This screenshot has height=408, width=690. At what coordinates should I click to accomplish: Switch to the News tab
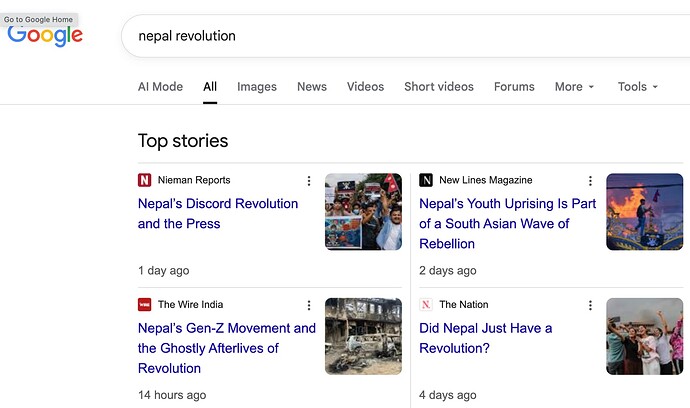click(312, 87)
